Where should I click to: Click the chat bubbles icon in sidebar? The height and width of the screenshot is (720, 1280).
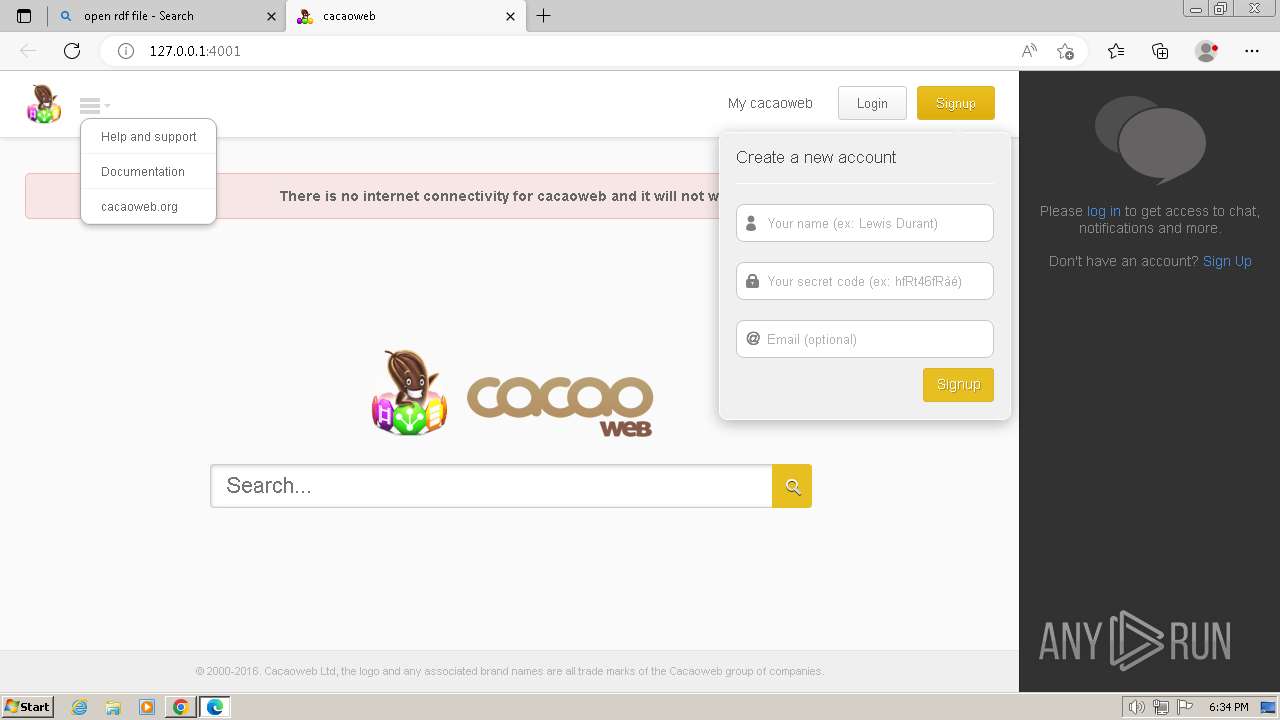[1150, 138]
